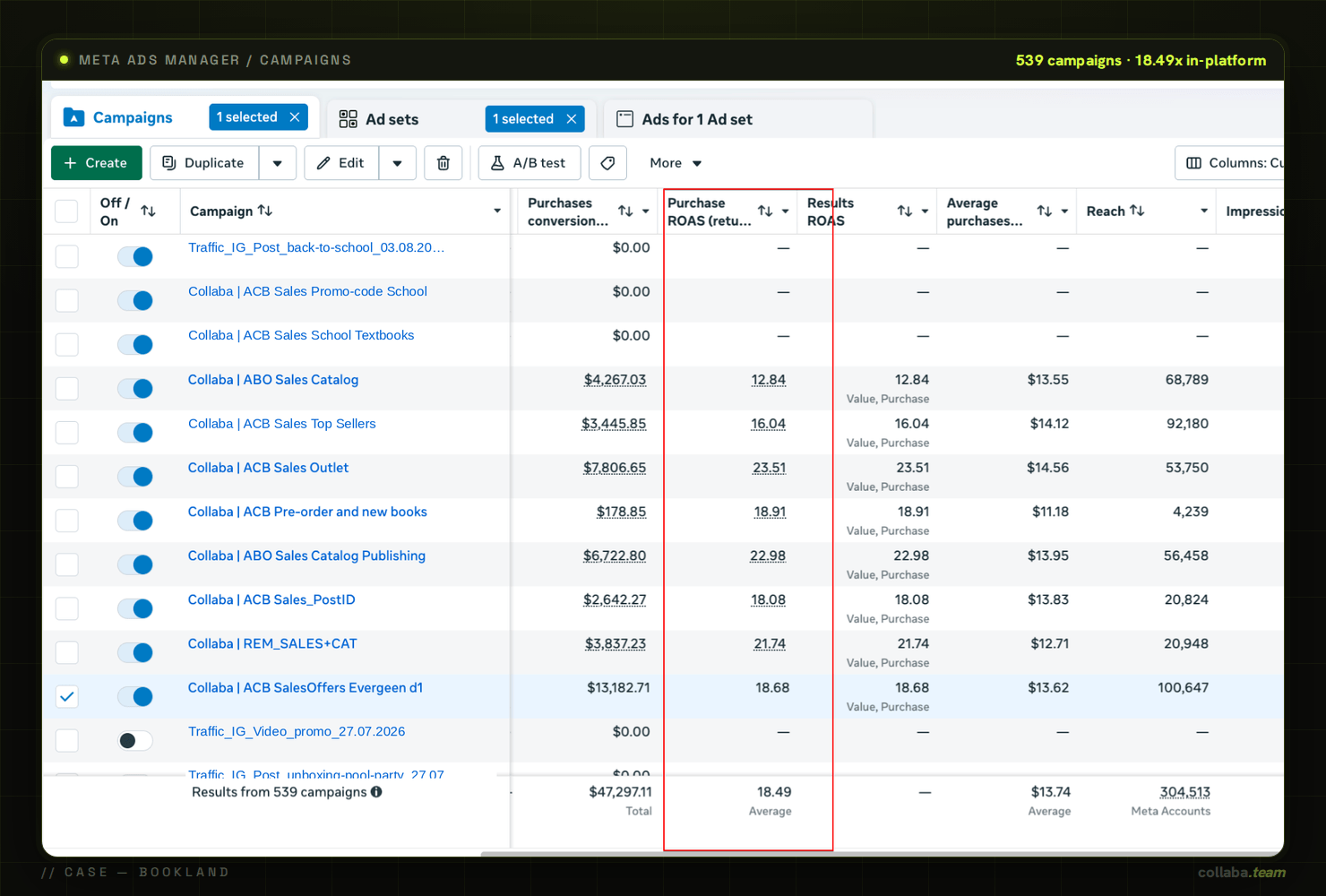This screenshot has width=1326, height=896.
Task: Click the tag label icon button
Action: point(607,163)
